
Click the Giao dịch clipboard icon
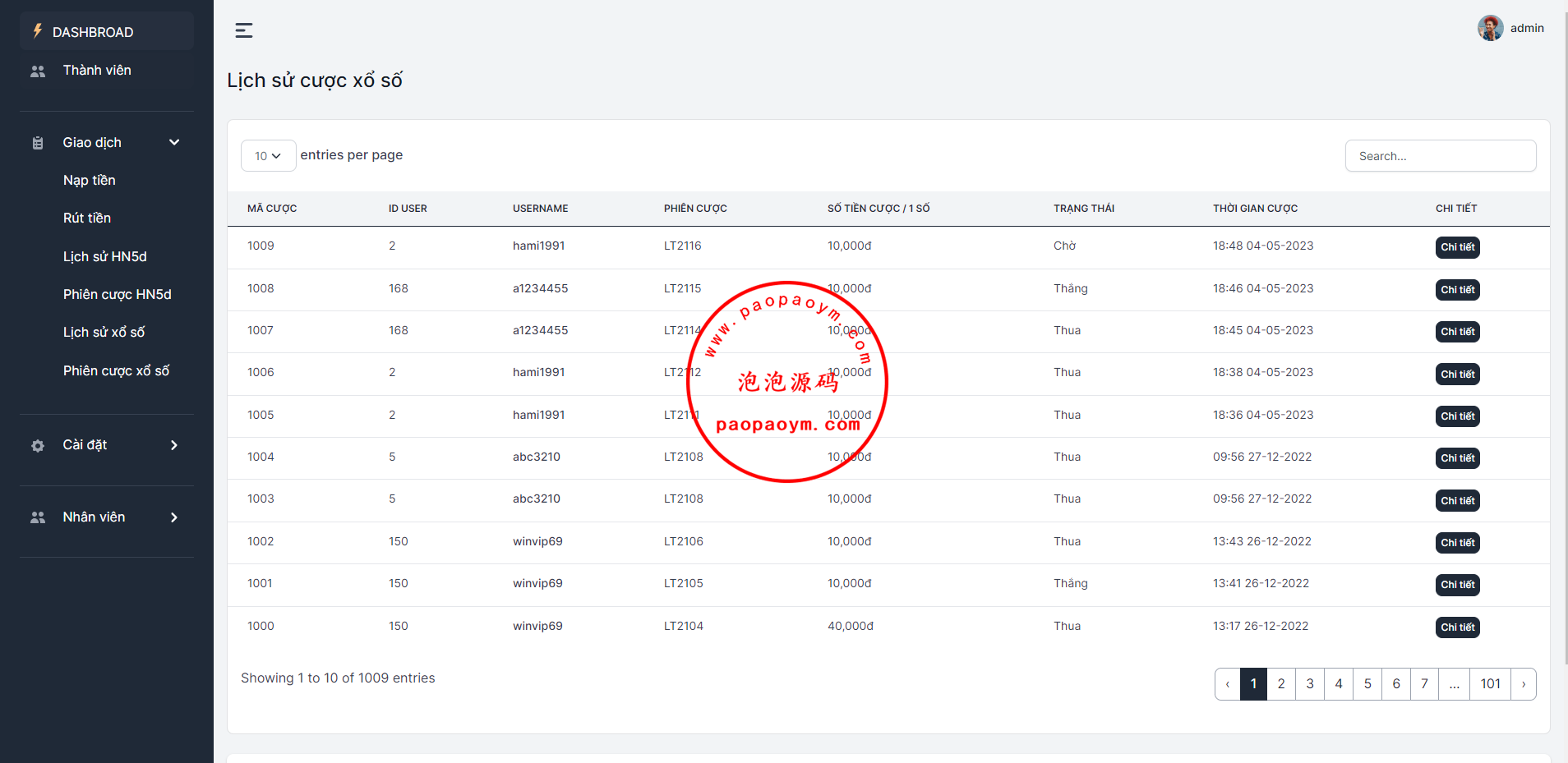pyautogui.click(x=38, y=143)
